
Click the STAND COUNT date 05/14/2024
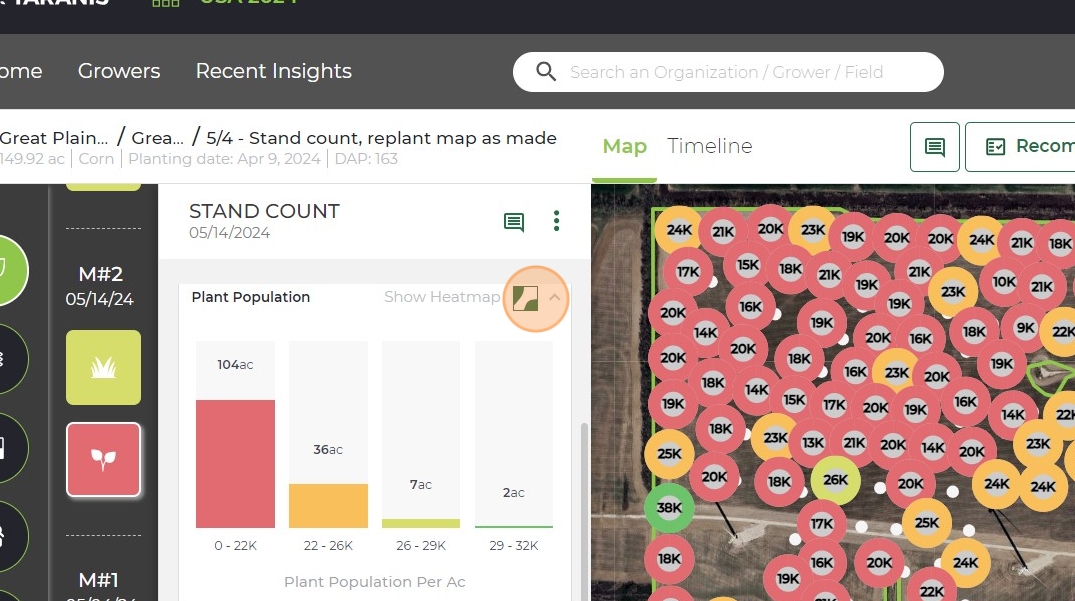(x=230, y=233)
